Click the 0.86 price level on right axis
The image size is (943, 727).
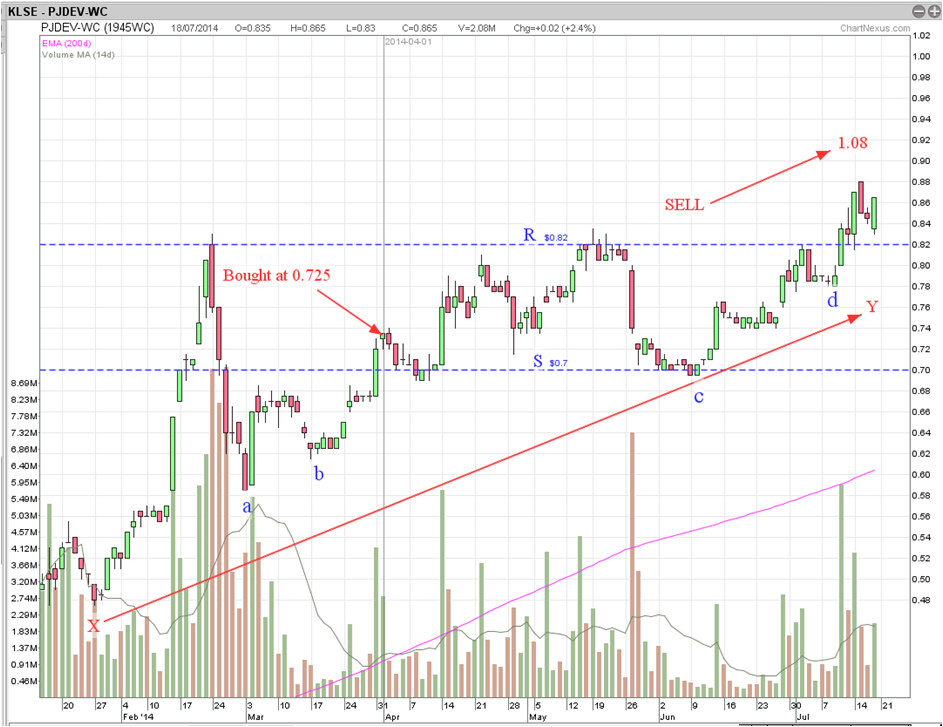919,202
